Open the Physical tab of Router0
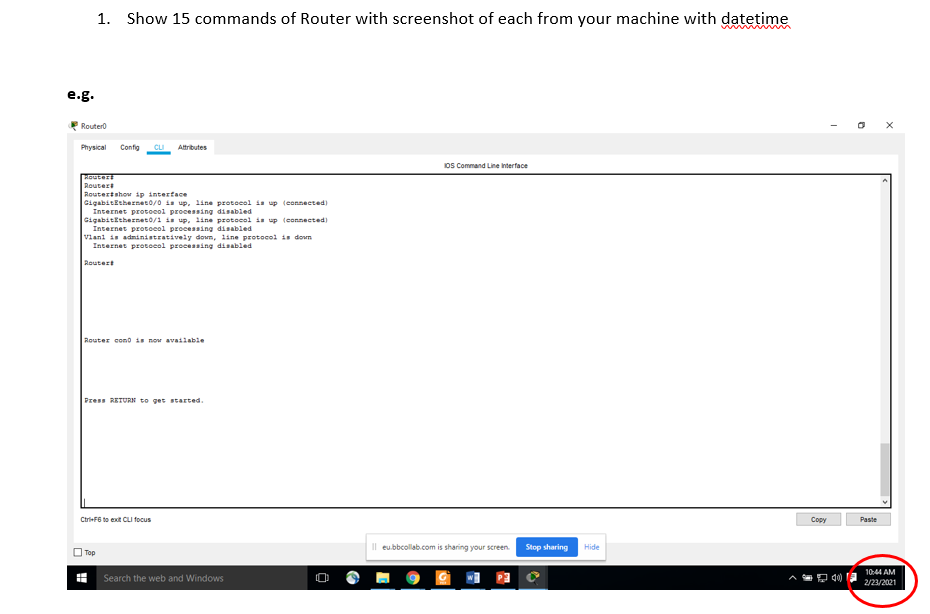 pyautogui.click(x=93, y=147)
